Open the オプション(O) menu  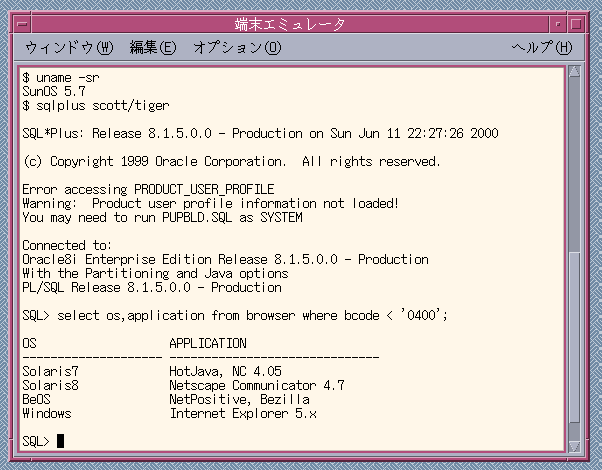[x=237, y=48]
